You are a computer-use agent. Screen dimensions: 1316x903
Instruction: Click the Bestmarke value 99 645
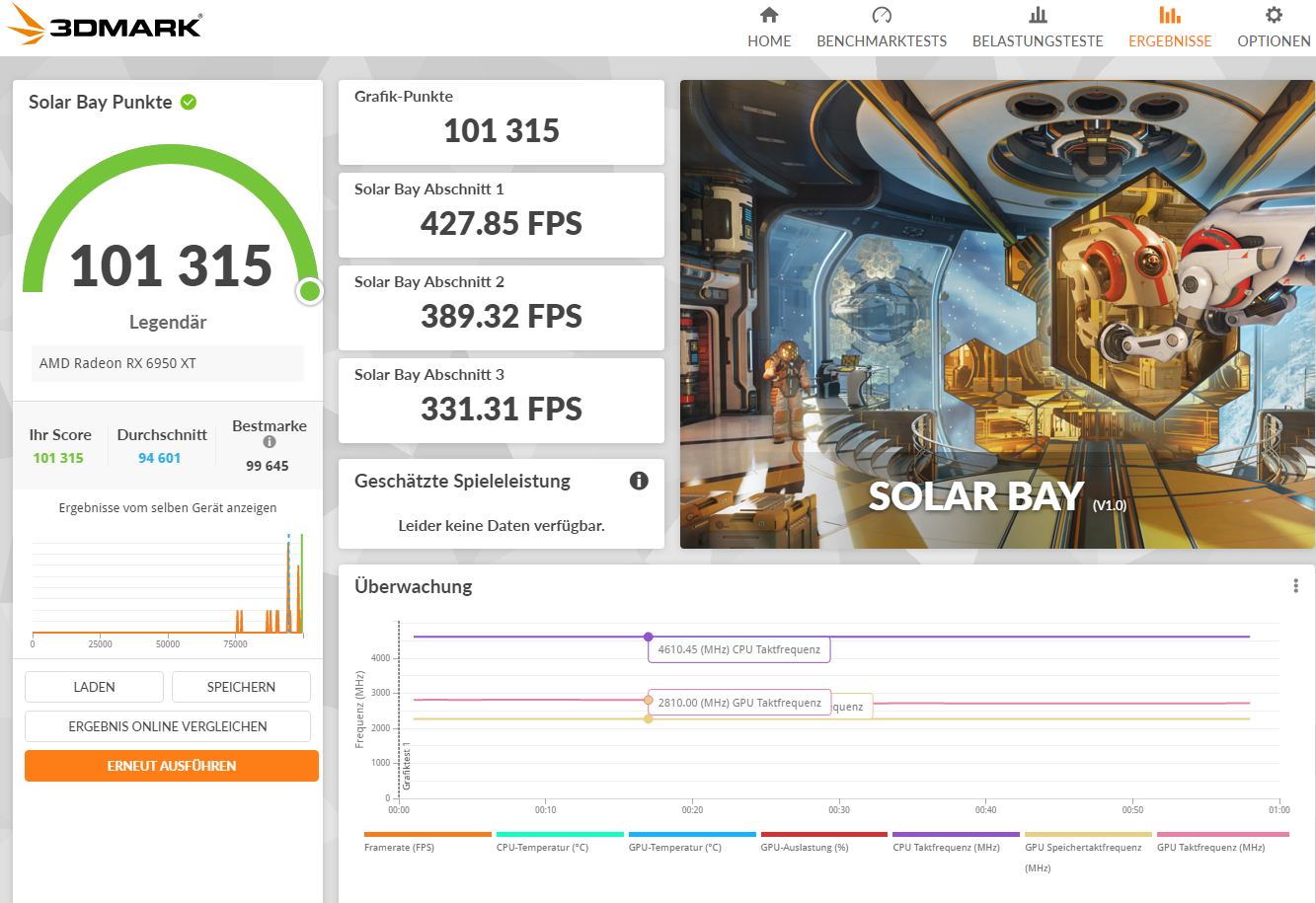(x=268, y=466)
